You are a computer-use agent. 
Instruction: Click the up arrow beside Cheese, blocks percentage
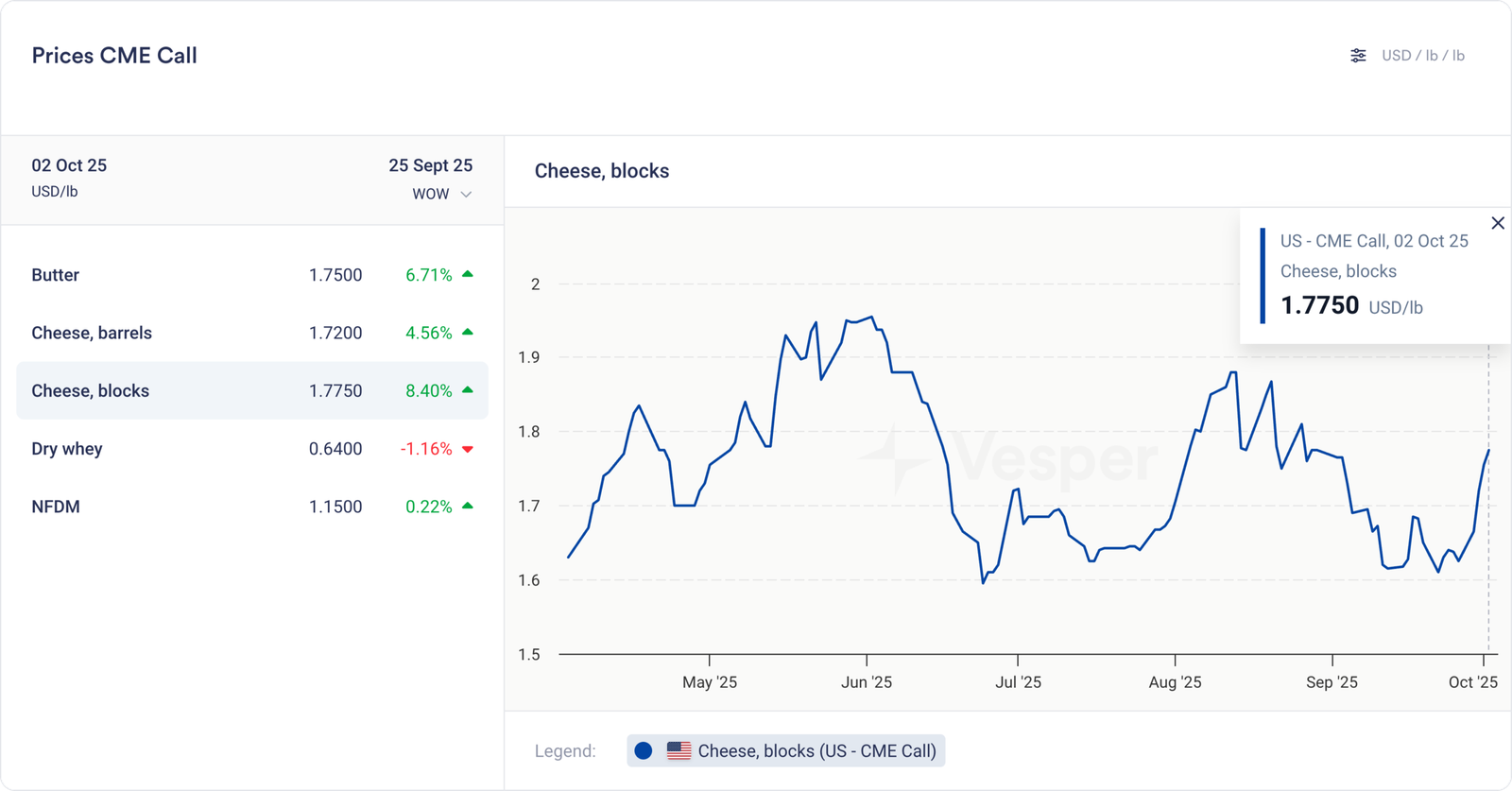(x=467, y=389)
